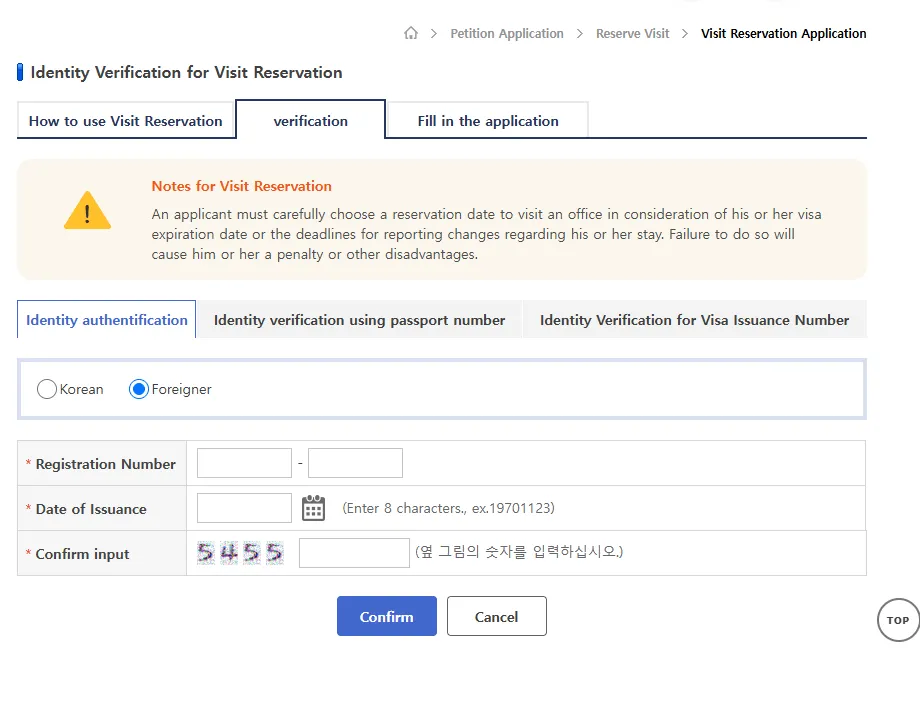Viewport: 920px width, 722px height.
Task: Go to Petition Application breadcrumb link
Action: click(507, 33)
